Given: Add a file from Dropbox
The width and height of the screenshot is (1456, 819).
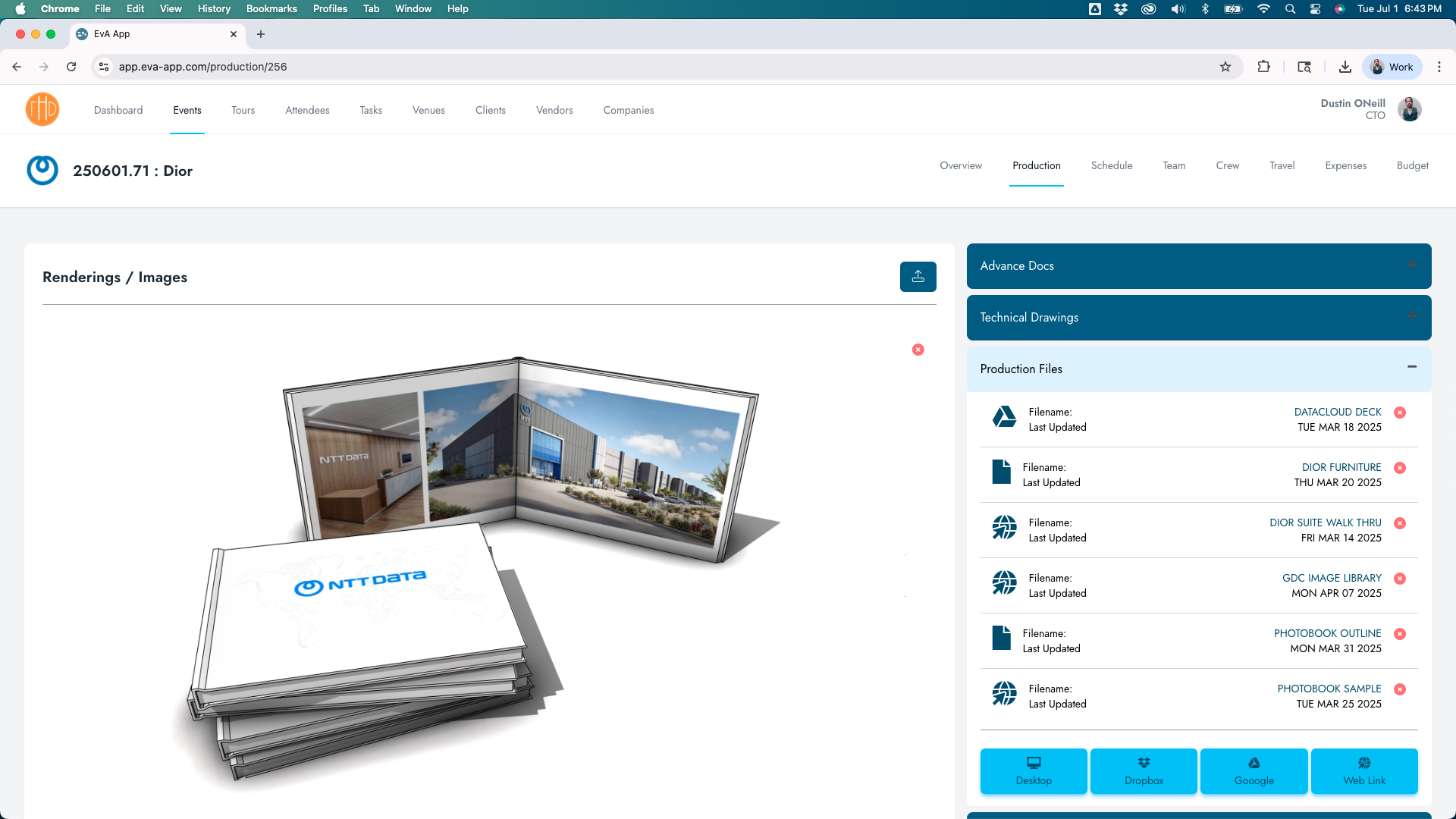Looking at the screenshot, I should (1144, 771).
